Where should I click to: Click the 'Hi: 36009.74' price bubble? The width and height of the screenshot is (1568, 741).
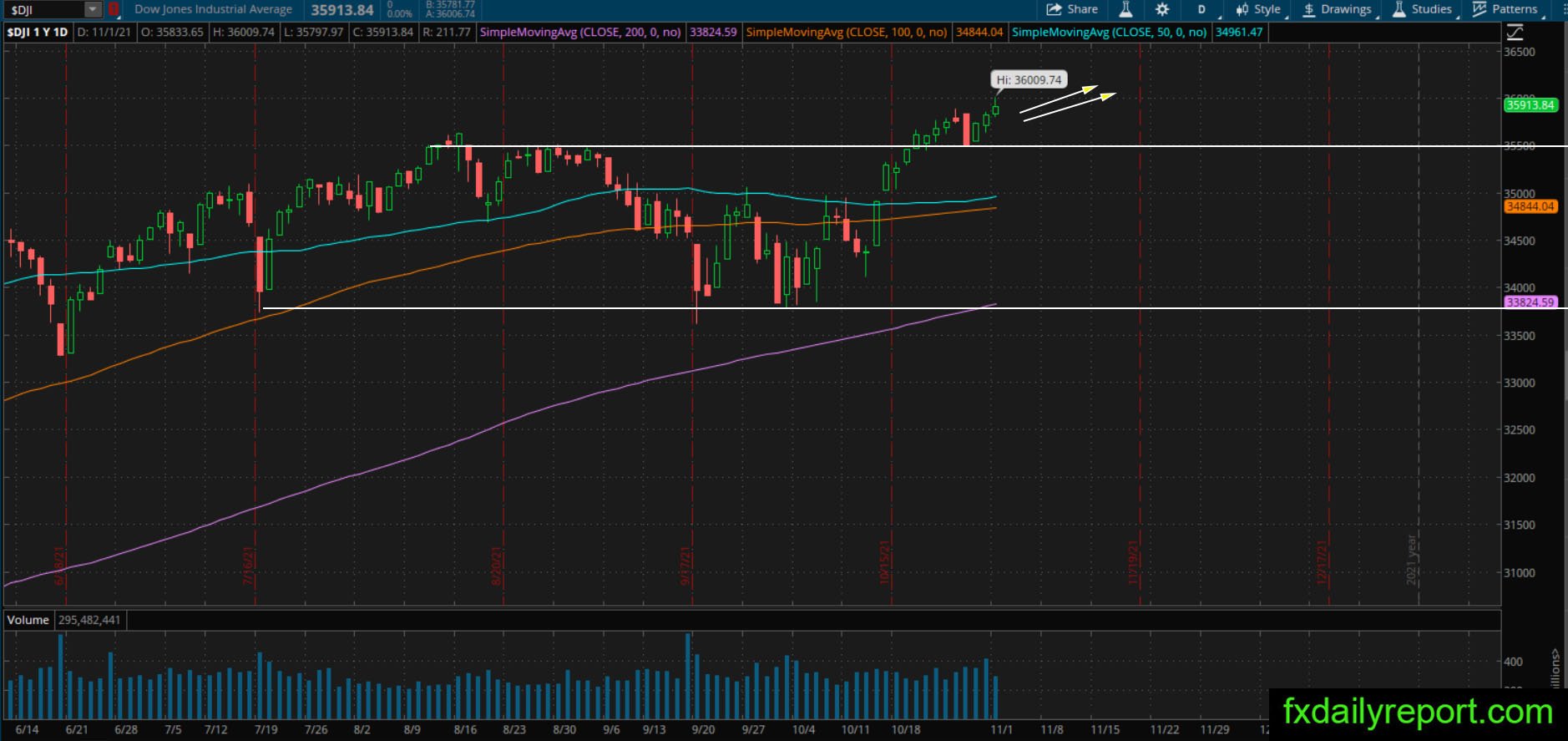pos(1029,80)
